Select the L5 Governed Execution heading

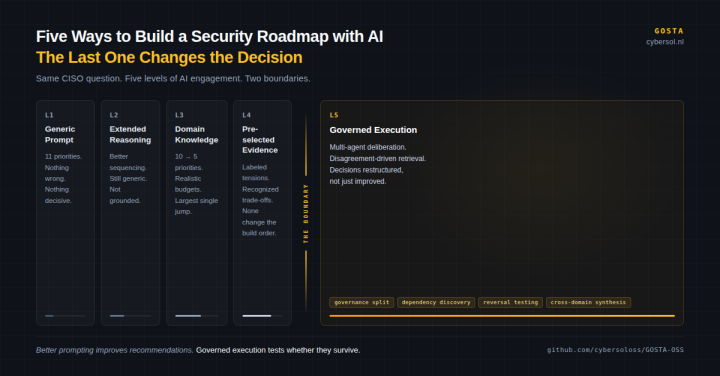(373, 130)
